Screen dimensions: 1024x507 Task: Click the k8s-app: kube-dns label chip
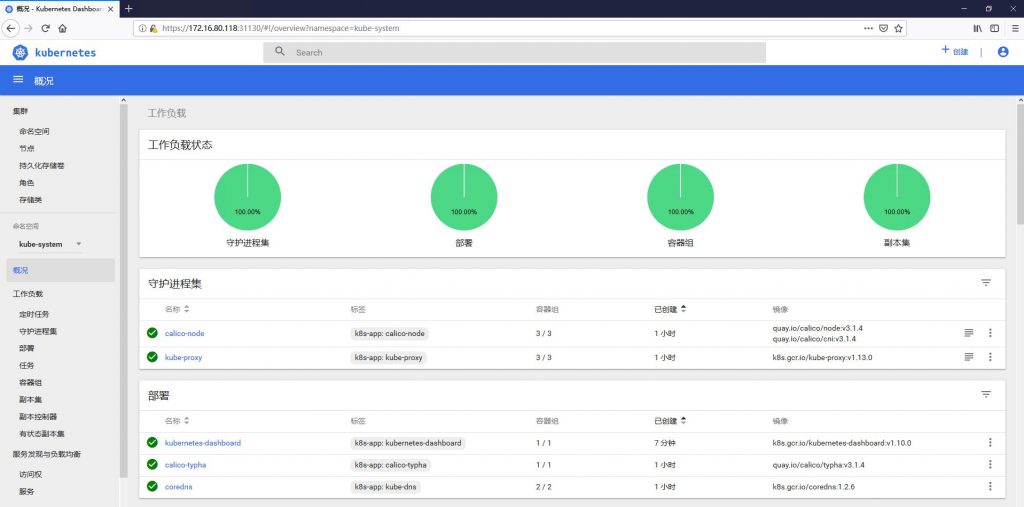coord(386,487)
